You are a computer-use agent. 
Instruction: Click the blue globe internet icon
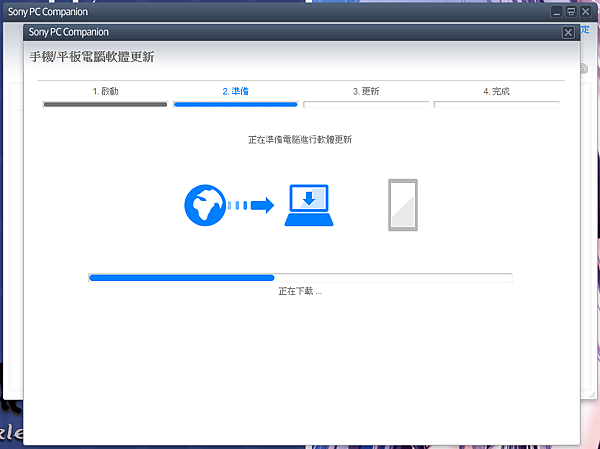tap(205, 205)
